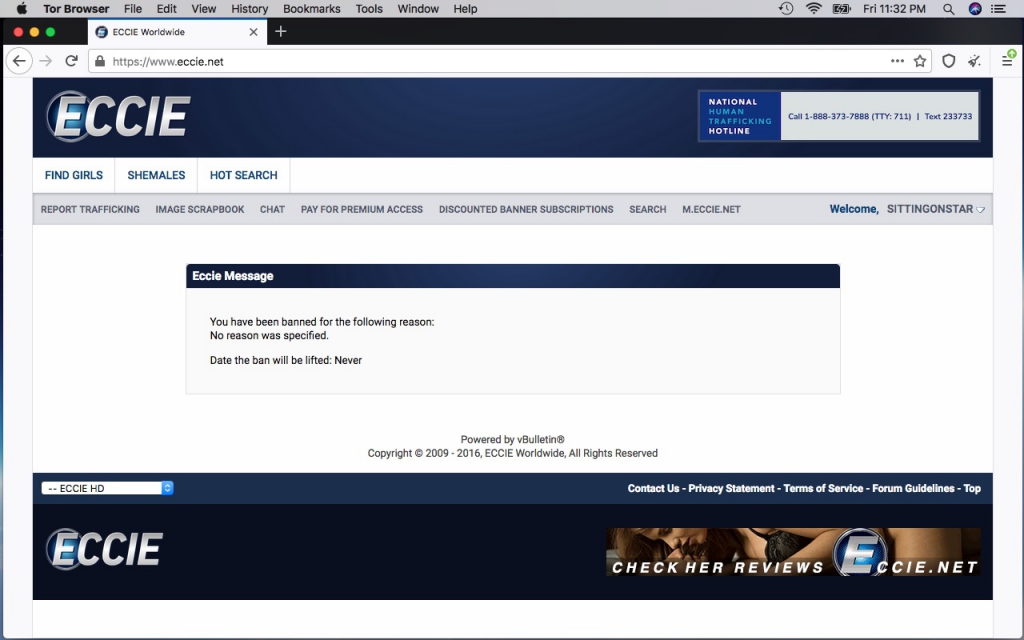Open DISCOUNTED BANNER SUBSCRIPTIONS link
The image size is (1024, 640).
pos(526,209)
